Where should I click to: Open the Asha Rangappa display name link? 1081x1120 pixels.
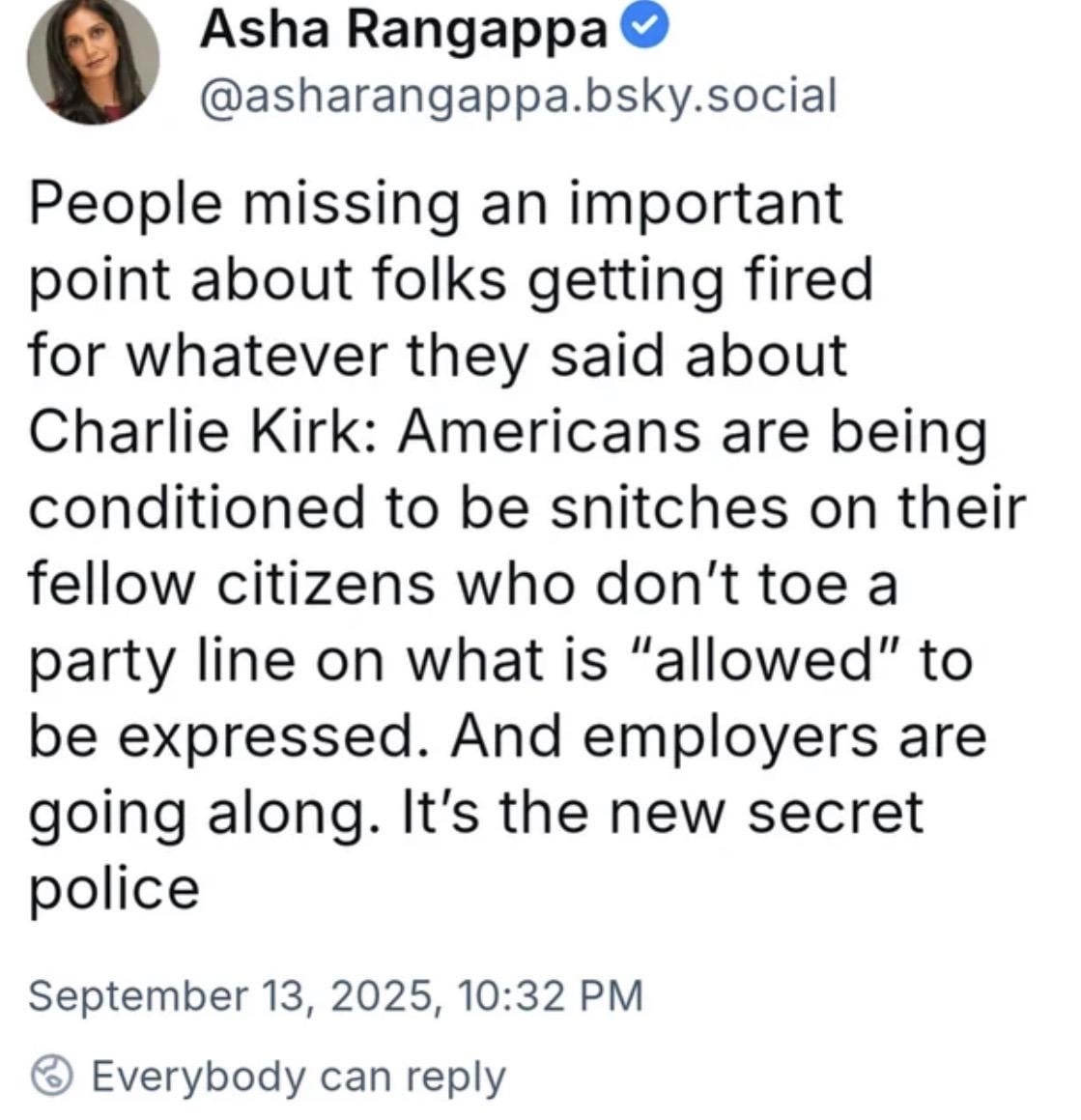(403, 31)
